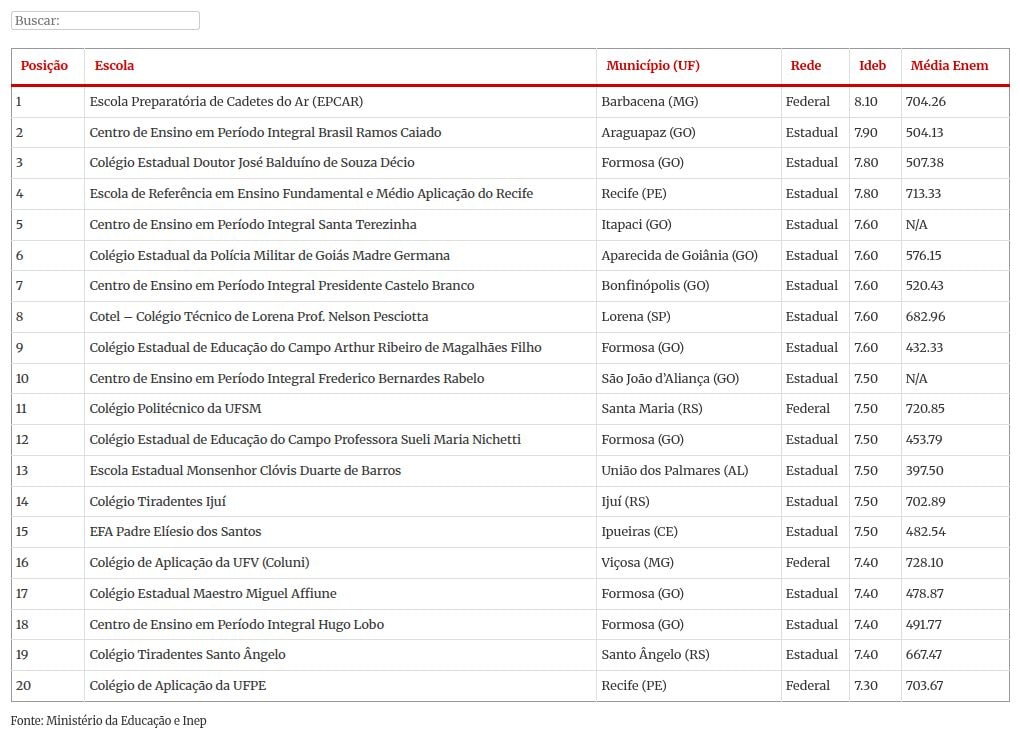Click Enem average 703.67
Image resolution: width=1020 pixels, height=739 pixels.
(x=924, y=686)
